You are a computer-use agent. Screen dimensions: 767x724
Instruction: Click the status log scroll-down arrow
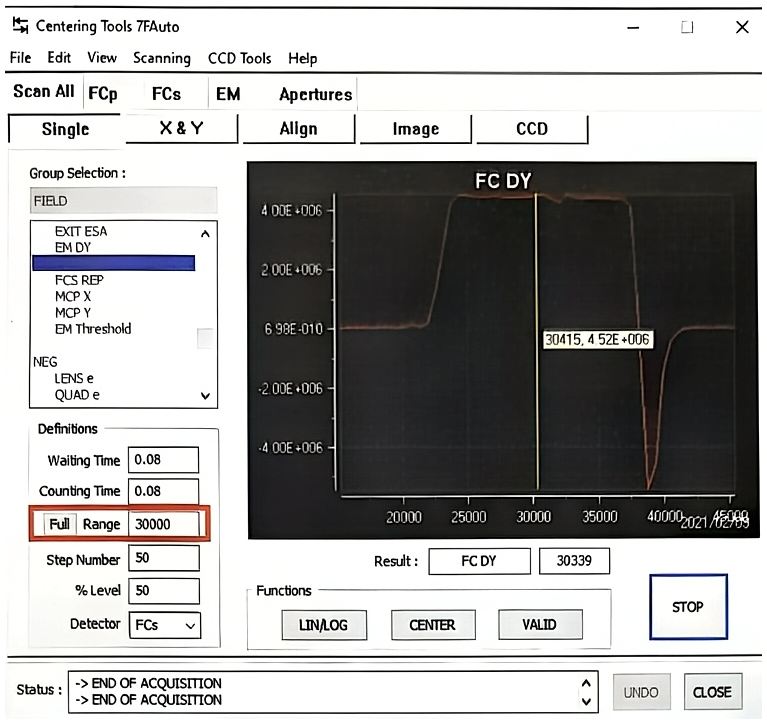[587, 701]
